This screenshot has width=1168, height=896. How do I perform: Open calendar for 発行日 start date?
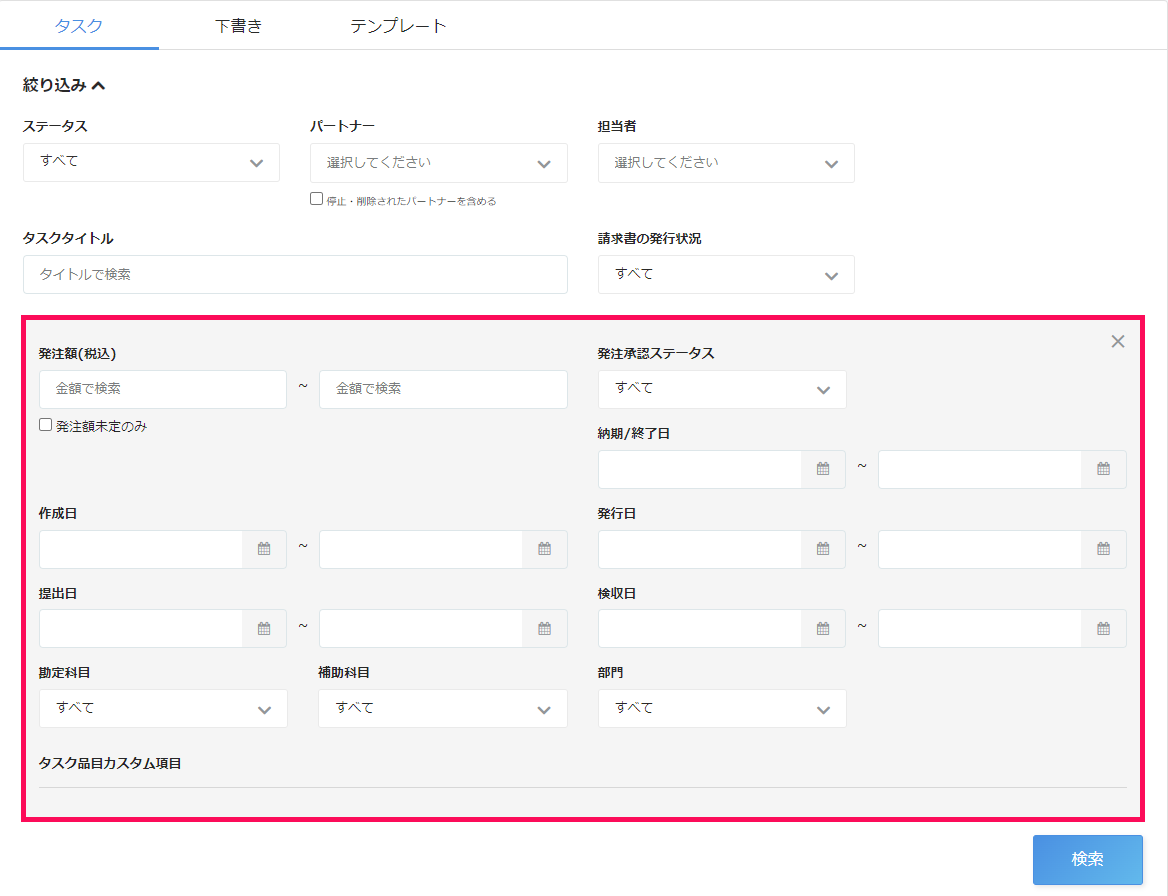click(x=823, y=549)
